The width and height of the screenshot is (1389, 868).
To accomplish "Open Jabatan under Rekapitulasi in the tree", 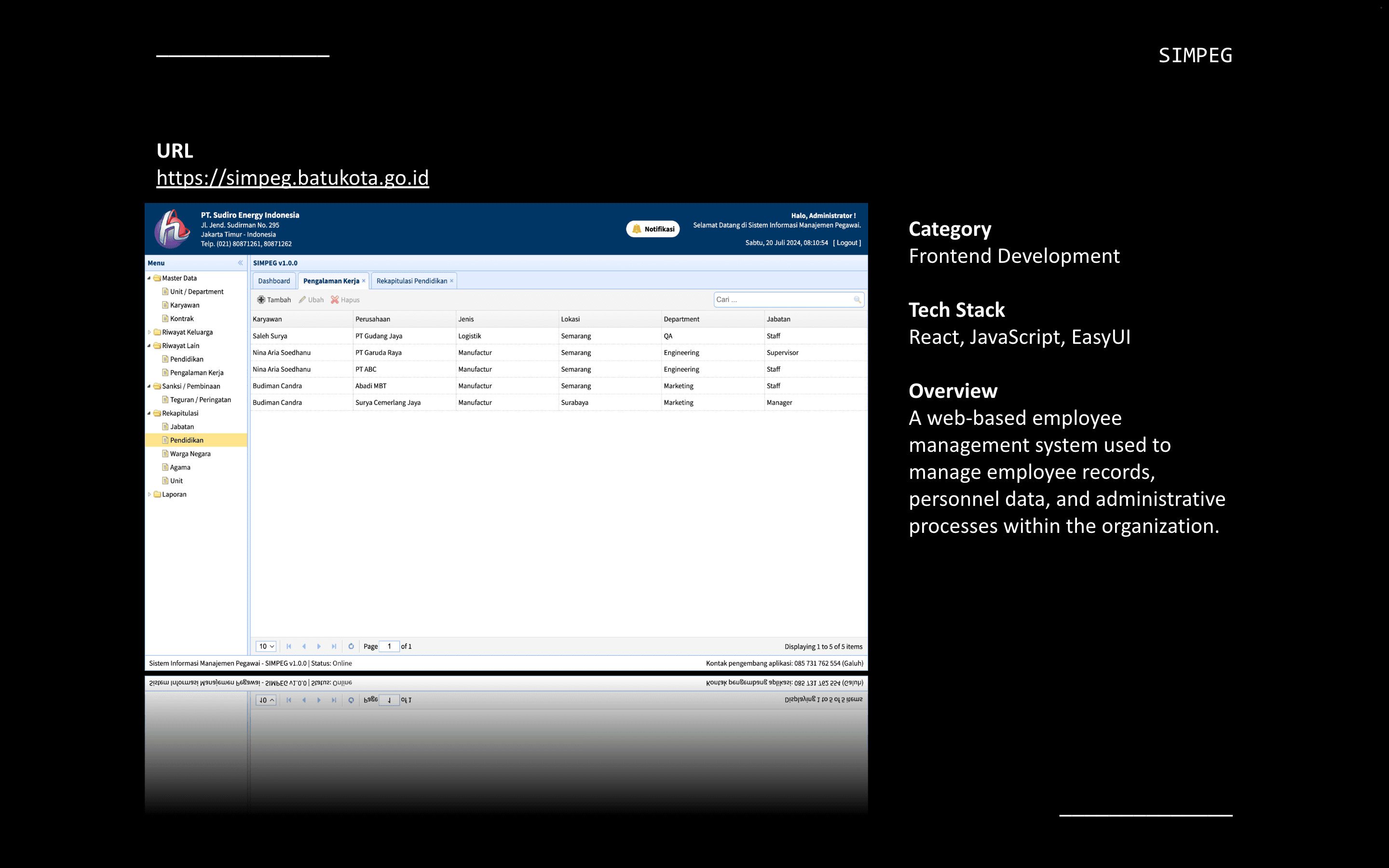I will [182, 427].
